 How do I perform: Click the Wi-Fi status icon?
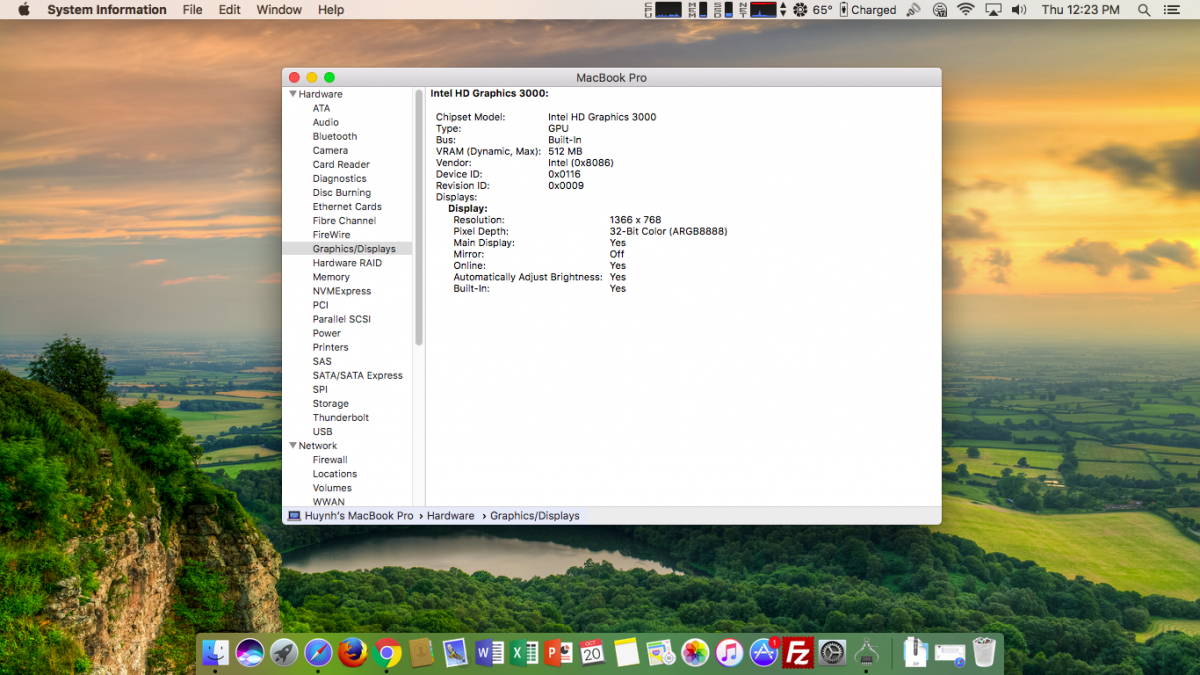tap(965, 10)
